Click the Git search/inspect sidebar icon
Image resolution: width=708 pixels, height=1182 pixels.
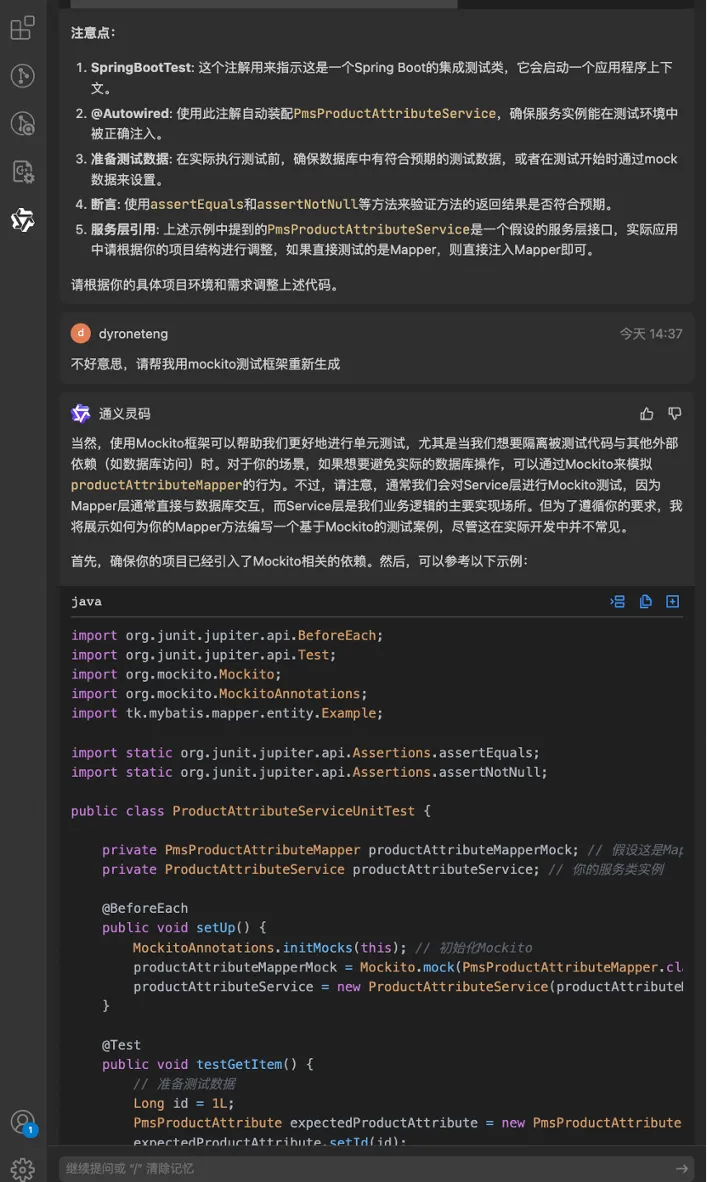point(23,124)
